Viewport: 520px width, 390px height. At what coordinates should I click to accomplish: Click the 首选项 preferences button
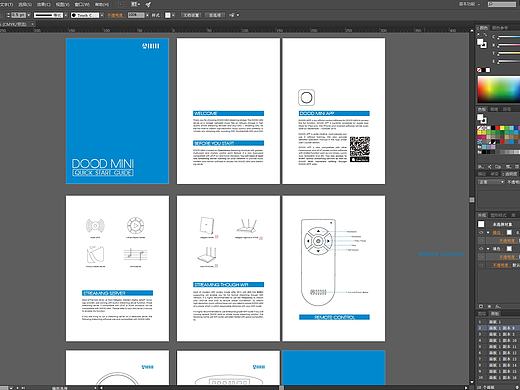click(x=215, y=15)
